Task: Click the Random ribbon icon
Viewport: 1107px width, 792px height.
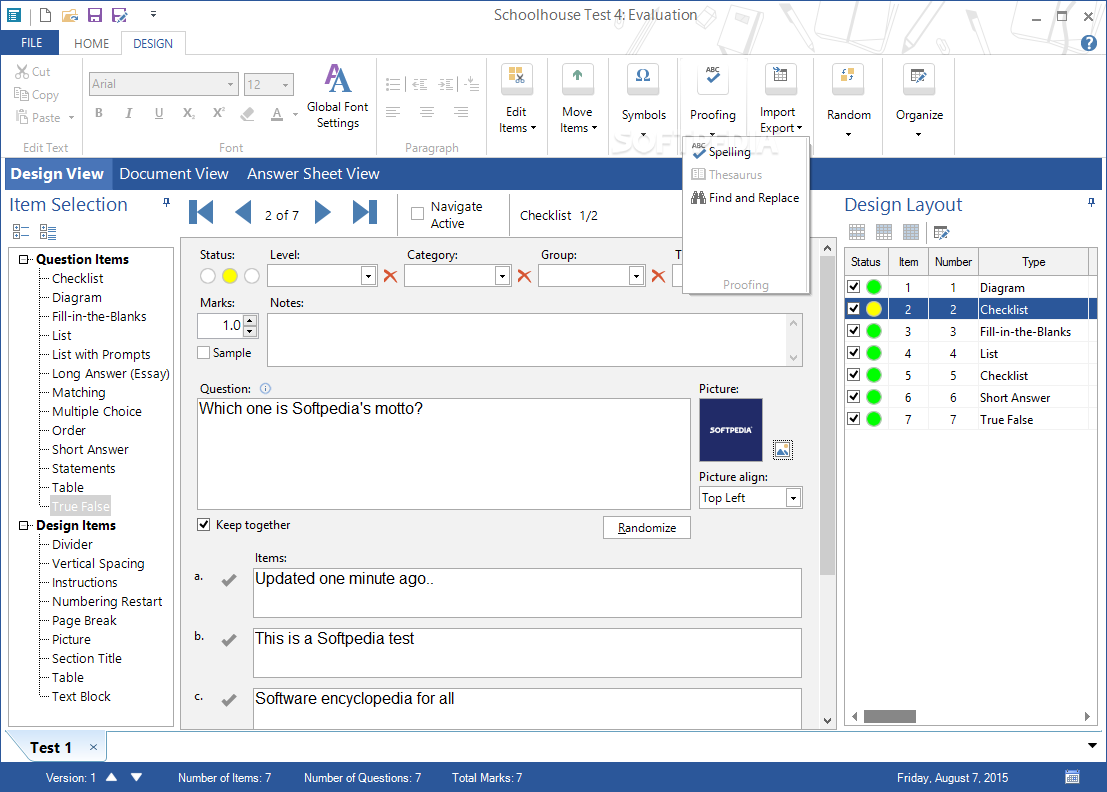Action: [x=848, y=79]
